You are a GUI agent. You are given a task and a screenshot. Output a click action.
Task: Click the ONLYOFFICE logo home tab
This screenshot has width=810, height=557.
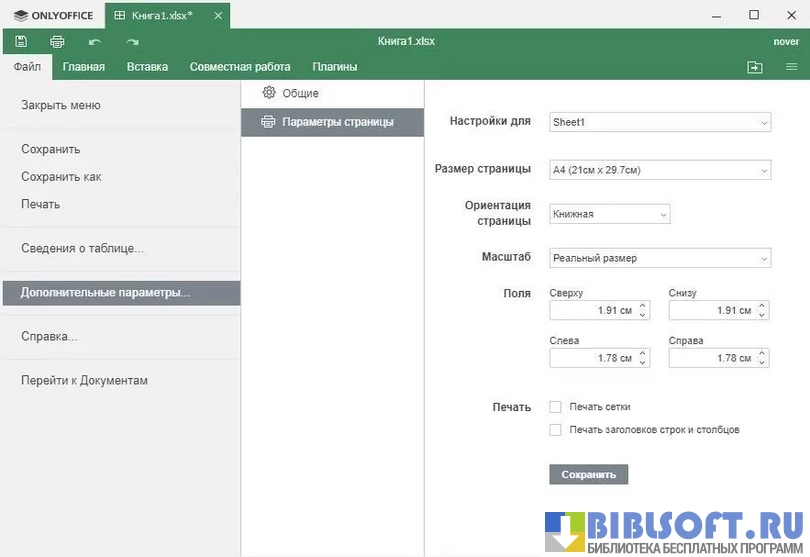click(x=53, y=16)
